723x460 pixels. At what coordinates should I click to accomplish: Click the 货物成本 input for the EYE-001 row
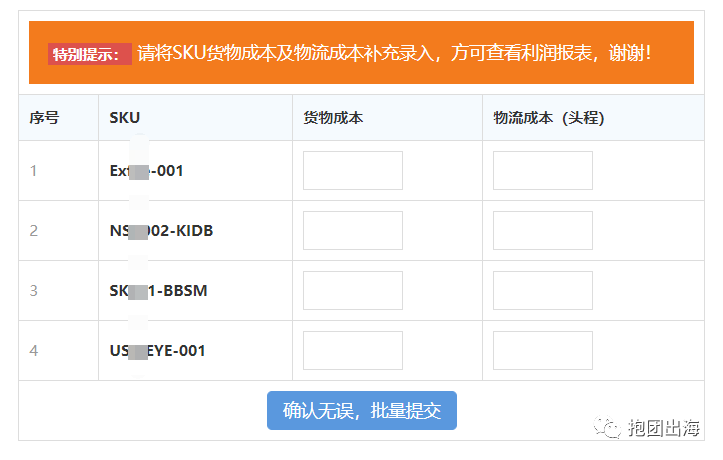pos(352,350)
